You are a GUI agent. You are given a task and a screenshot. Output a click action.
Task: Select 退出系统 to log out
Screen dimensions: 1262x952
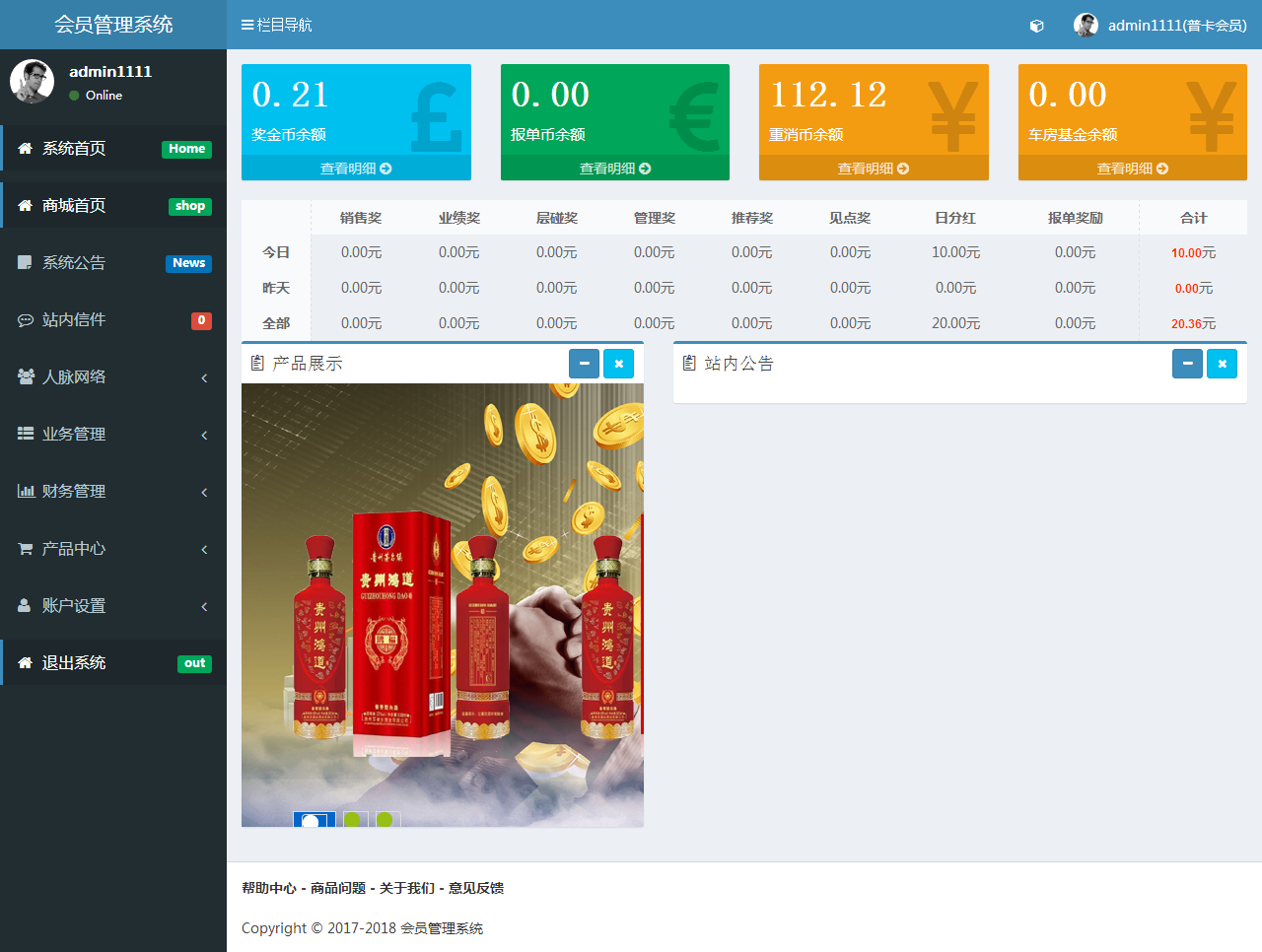[74, 663]
